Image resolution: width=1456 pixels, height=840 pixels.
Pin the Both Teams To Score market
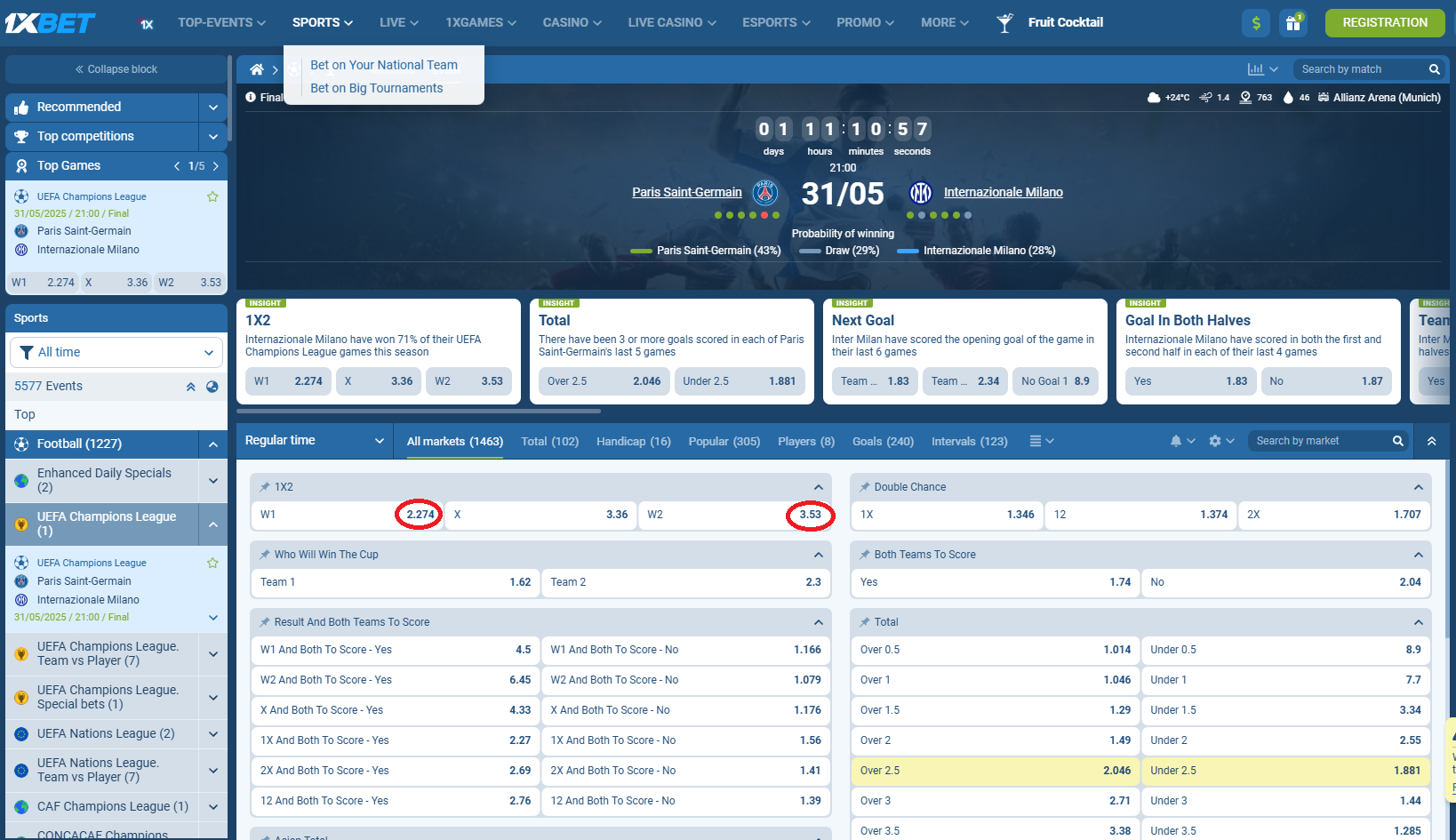coord(865,555)
